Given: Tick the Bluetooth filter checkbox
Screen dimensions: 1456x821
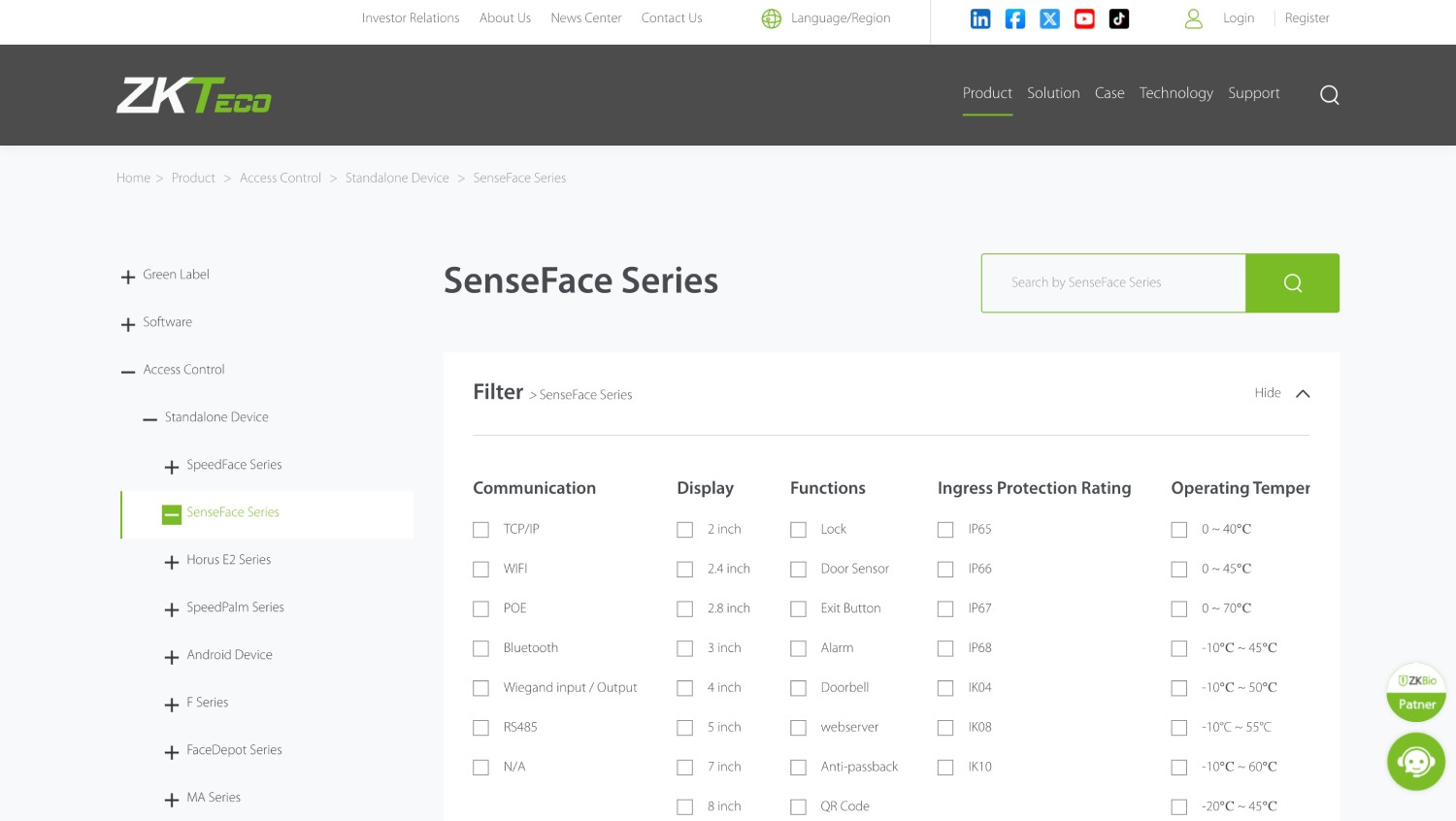Looking at the screenshot, I should [480, 648].
